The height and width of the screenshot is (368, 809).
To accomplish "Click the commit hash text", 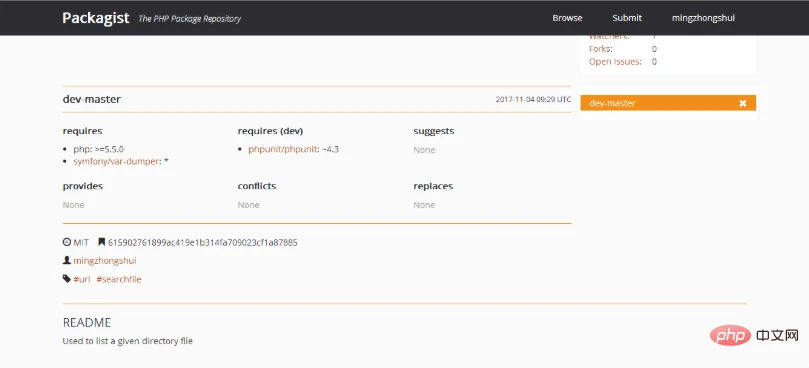I will pyautogui.click(x=202, y=242).
